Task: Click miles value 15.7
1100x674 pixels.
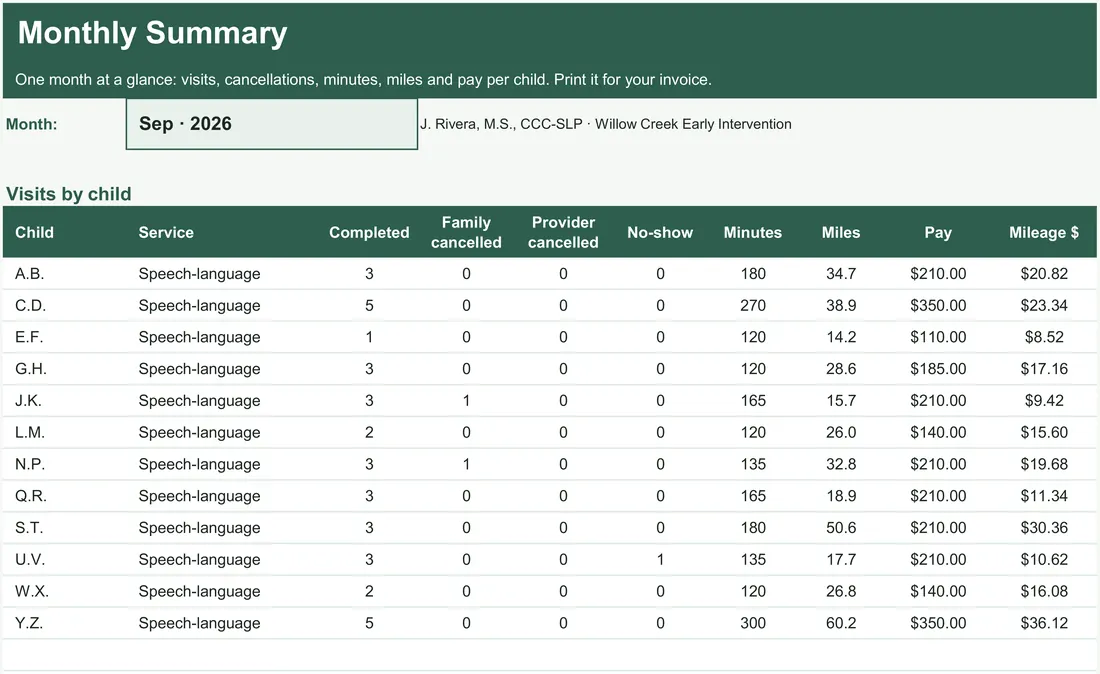Action: (841, 400)
